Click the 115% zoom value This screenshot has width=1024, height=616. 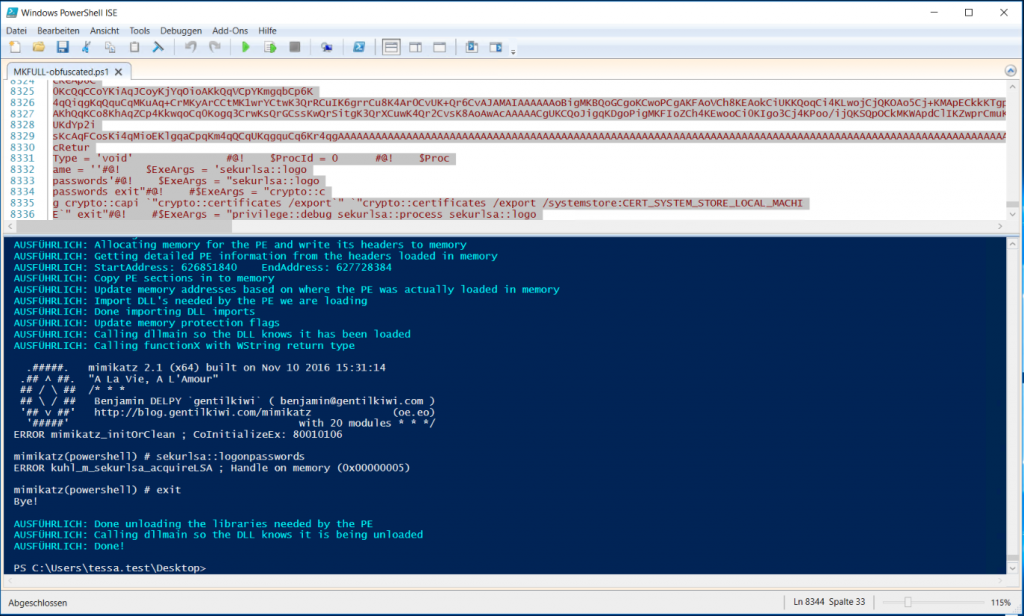point(1000,602)
